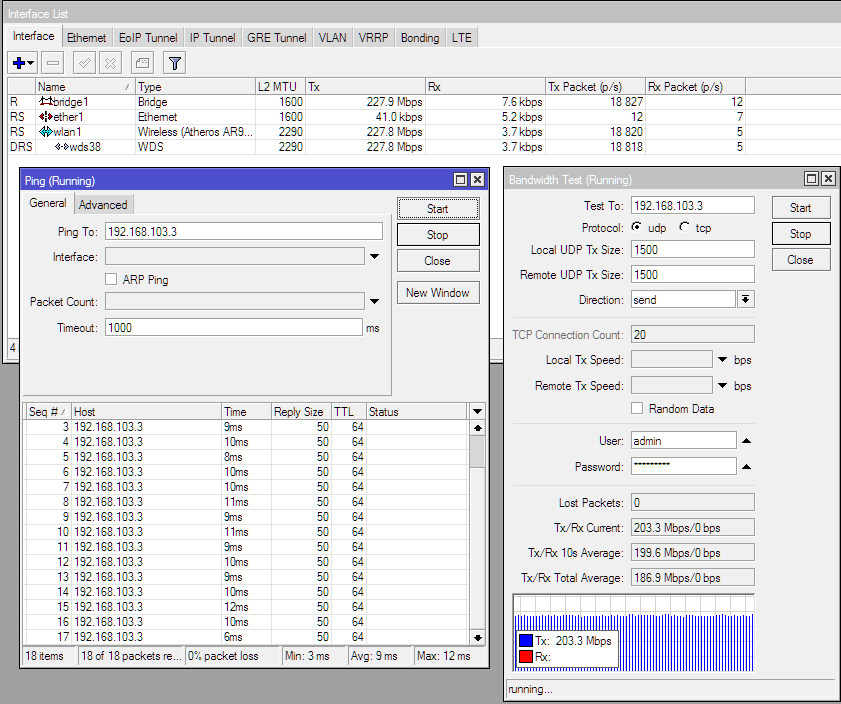
Task: Open the Filter funnel icon
Action: coord(175,63)
